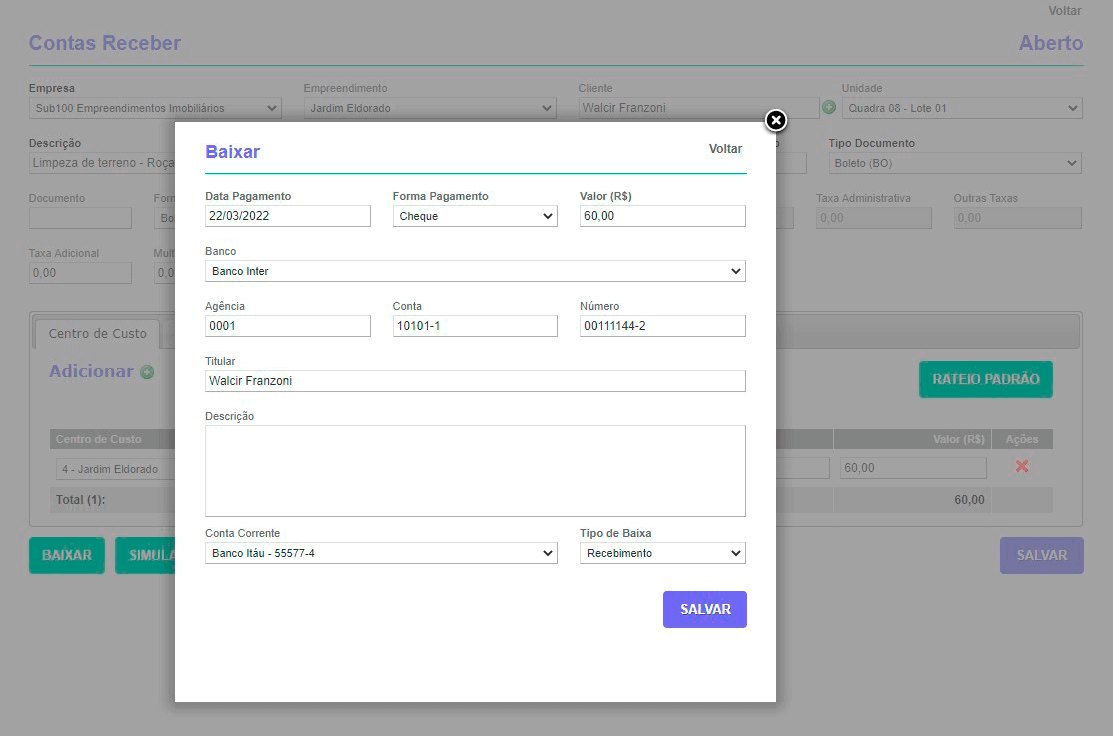The height and width of the screenshot is (736, 1113).
Task: Click the Número cheque input field
Action: pos(662,326)
